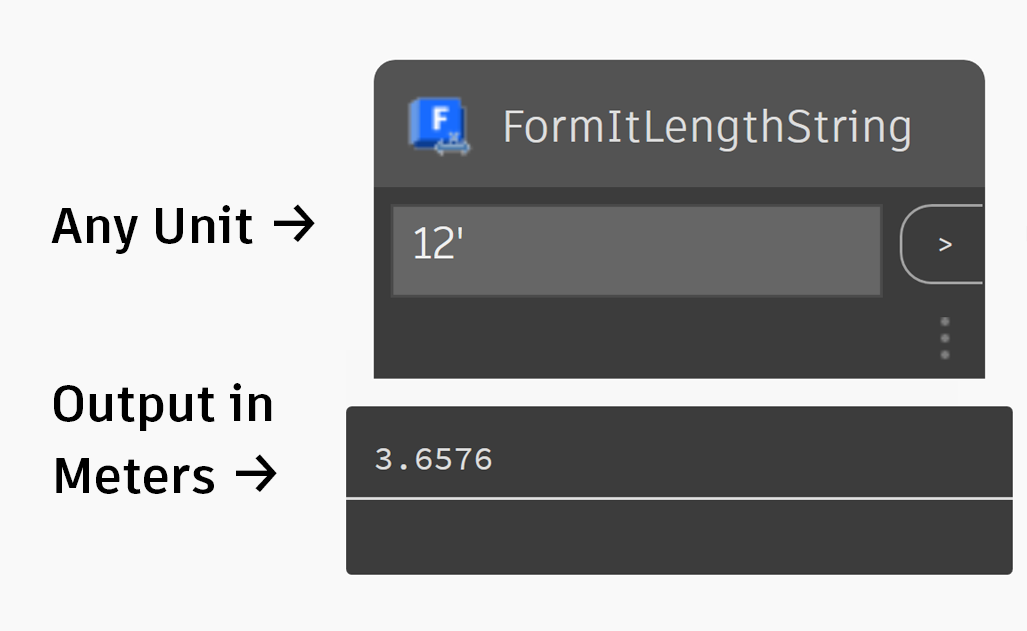
Task: Click the empty lower section of preview bubble
Action: [679, 537]
